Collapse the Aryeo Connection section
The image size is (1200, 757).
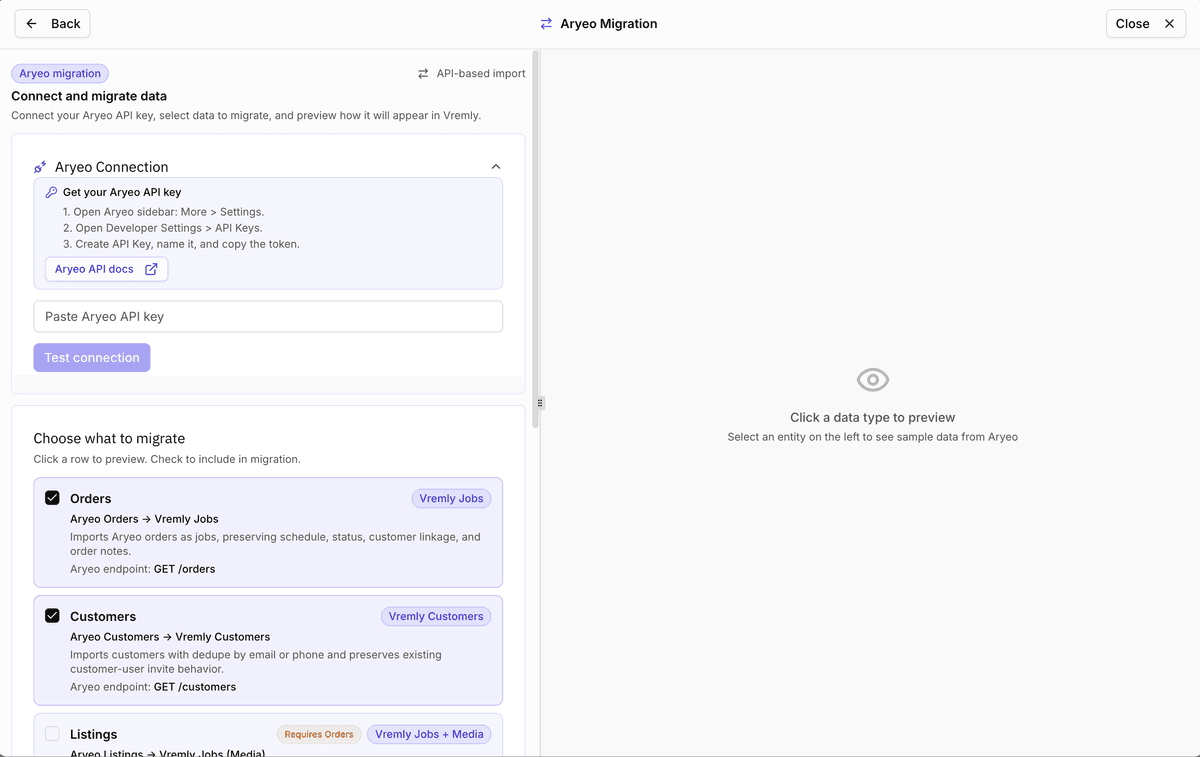(495, 166)
